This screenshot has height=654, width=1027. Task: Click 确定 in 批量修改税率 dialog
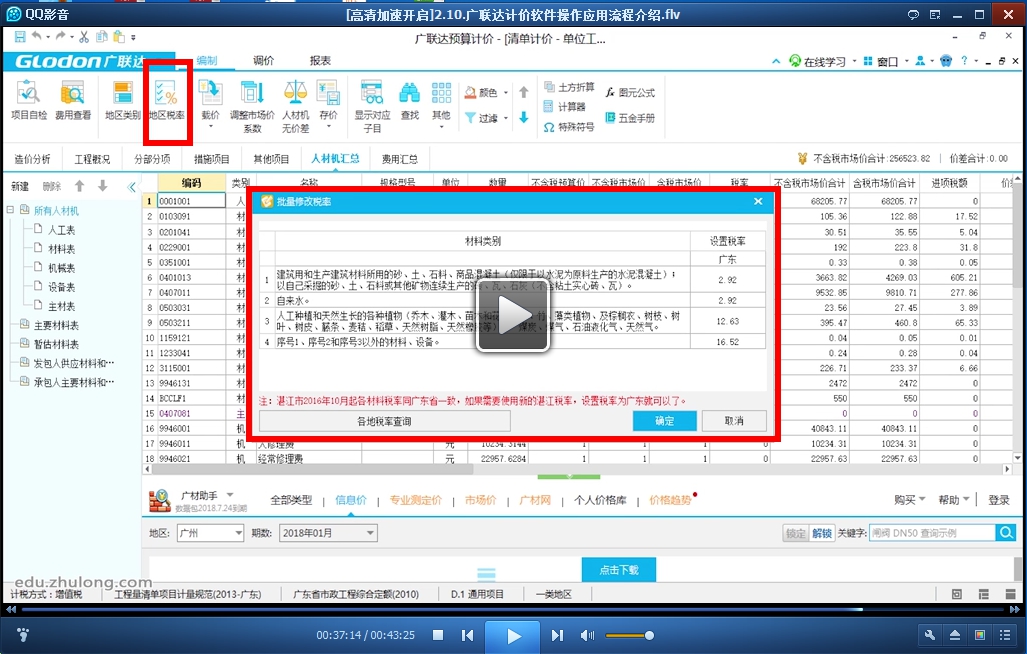[665, 421]
